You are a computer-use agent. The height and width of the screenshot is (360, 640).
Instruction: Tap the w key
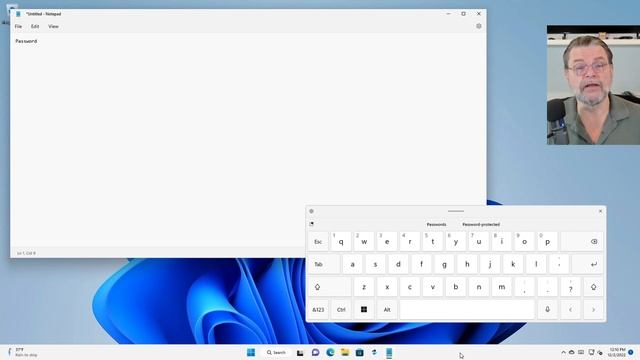click(x=364, y=242)
